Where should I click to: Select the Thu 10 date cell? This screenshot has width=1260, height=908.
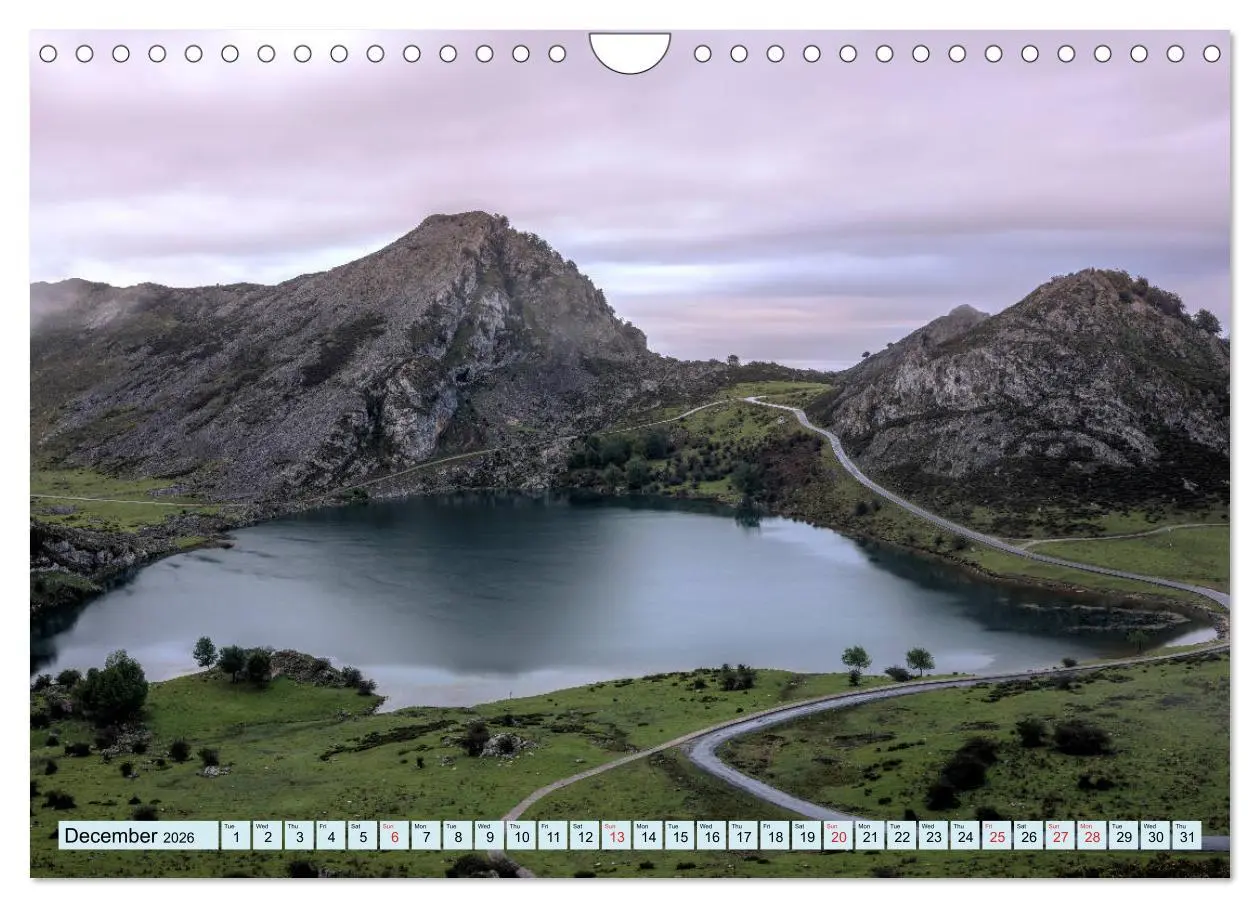point(521,836)
